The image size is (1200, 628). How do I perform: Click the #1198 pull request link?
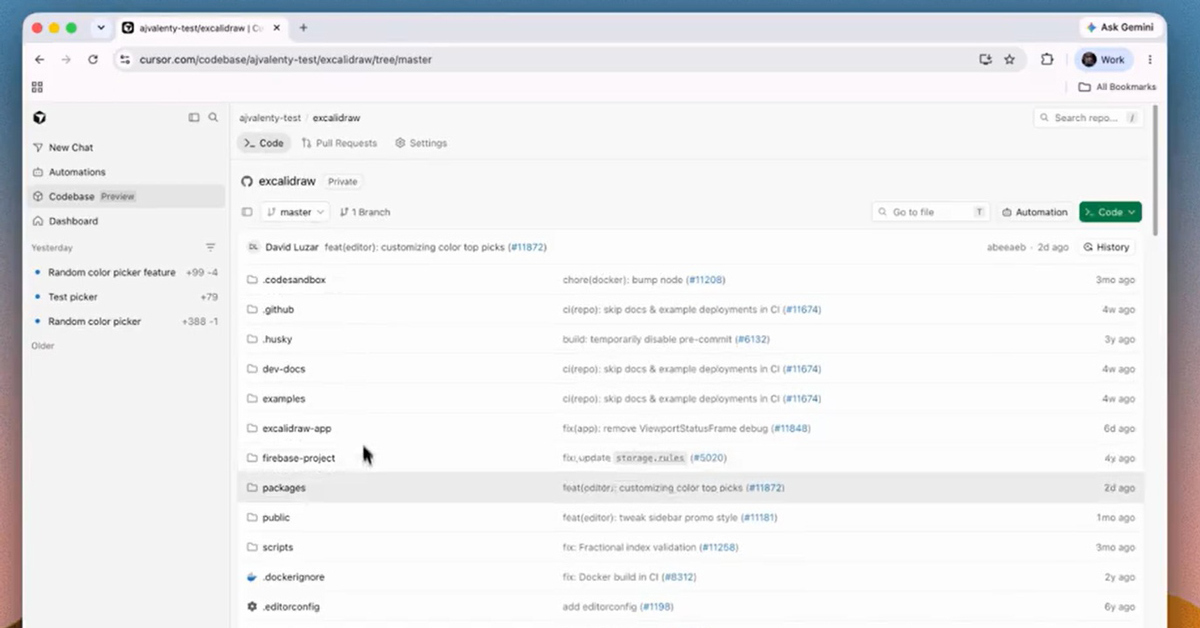(x=658, y=607)
